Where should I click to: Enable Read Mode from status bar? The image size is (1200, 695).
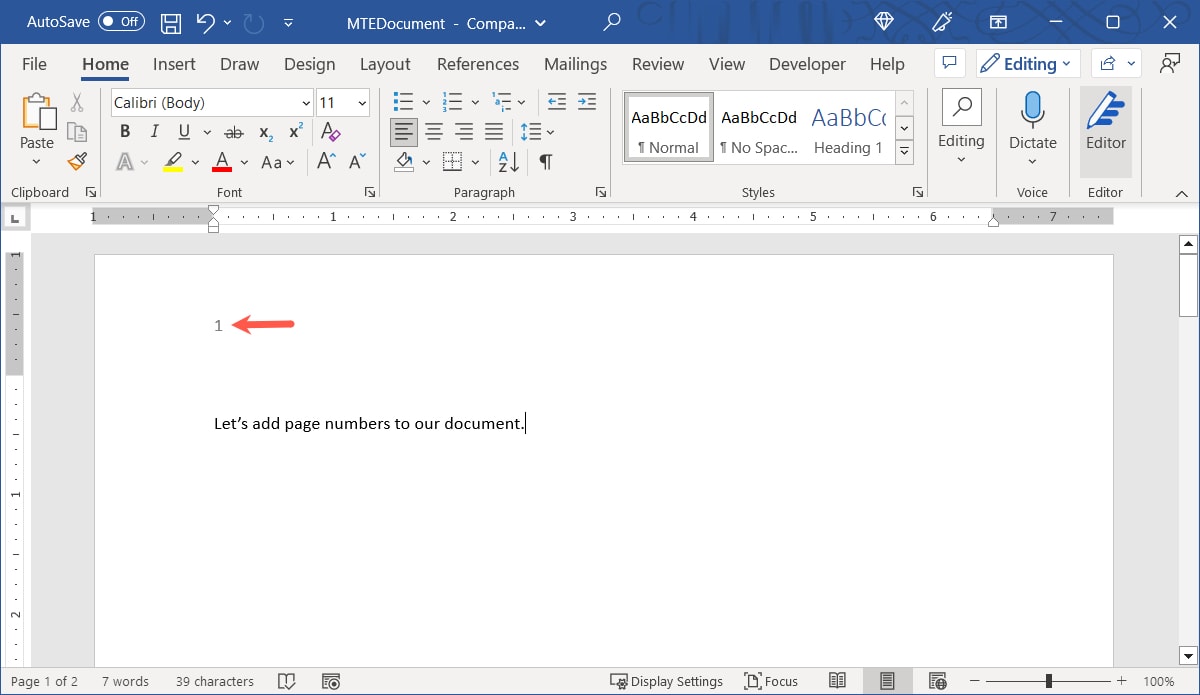(837, 681)
